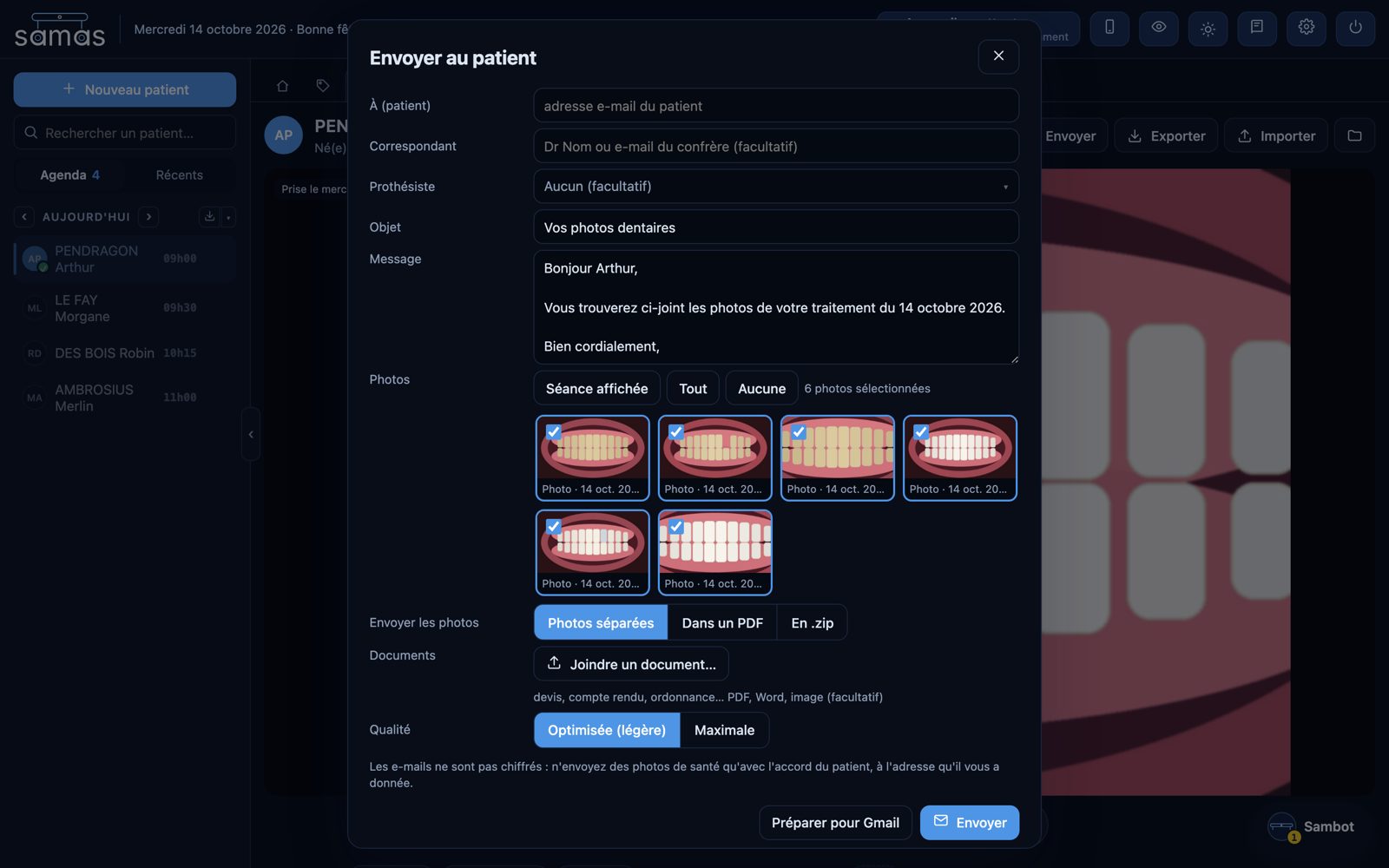Image resolution: width=1389 pixels, height=868 pixels.
Task: Select En .zip sending option
Action: pyautogui.click(x=812, y=623)
